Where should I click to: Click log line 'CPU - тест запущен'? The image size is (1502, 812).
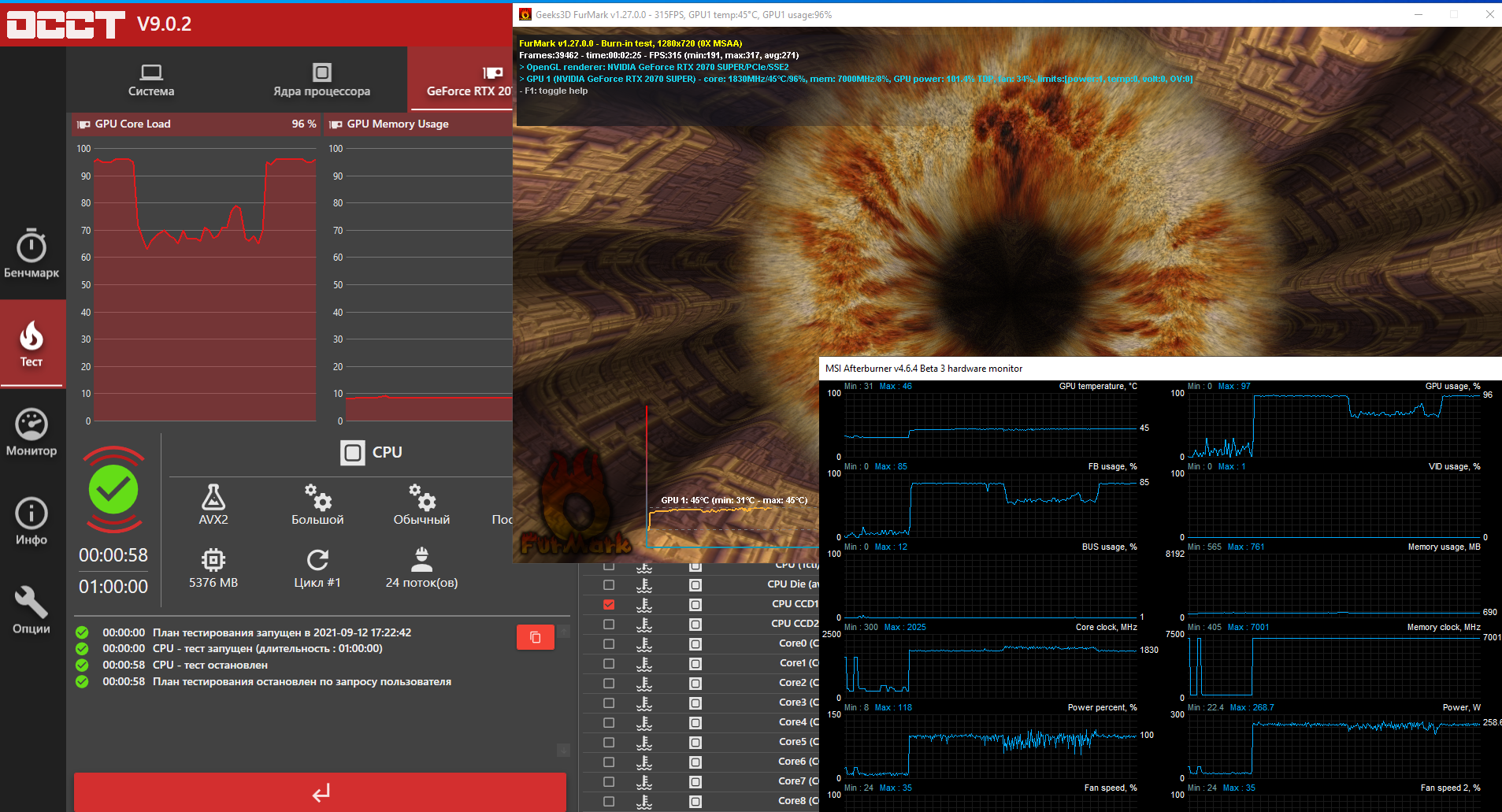click(268, 648)
